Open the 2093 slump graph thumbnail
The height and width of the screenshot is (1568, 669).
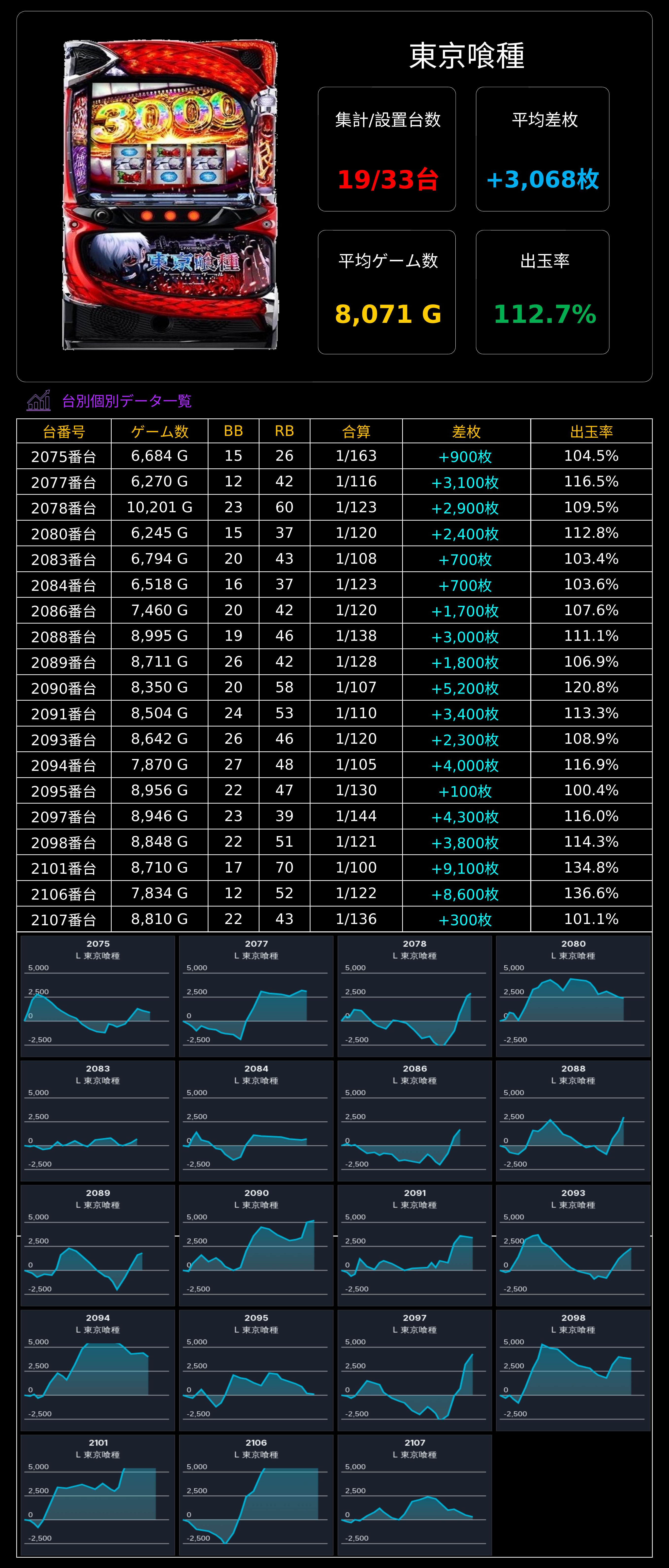coord(573,1245)
